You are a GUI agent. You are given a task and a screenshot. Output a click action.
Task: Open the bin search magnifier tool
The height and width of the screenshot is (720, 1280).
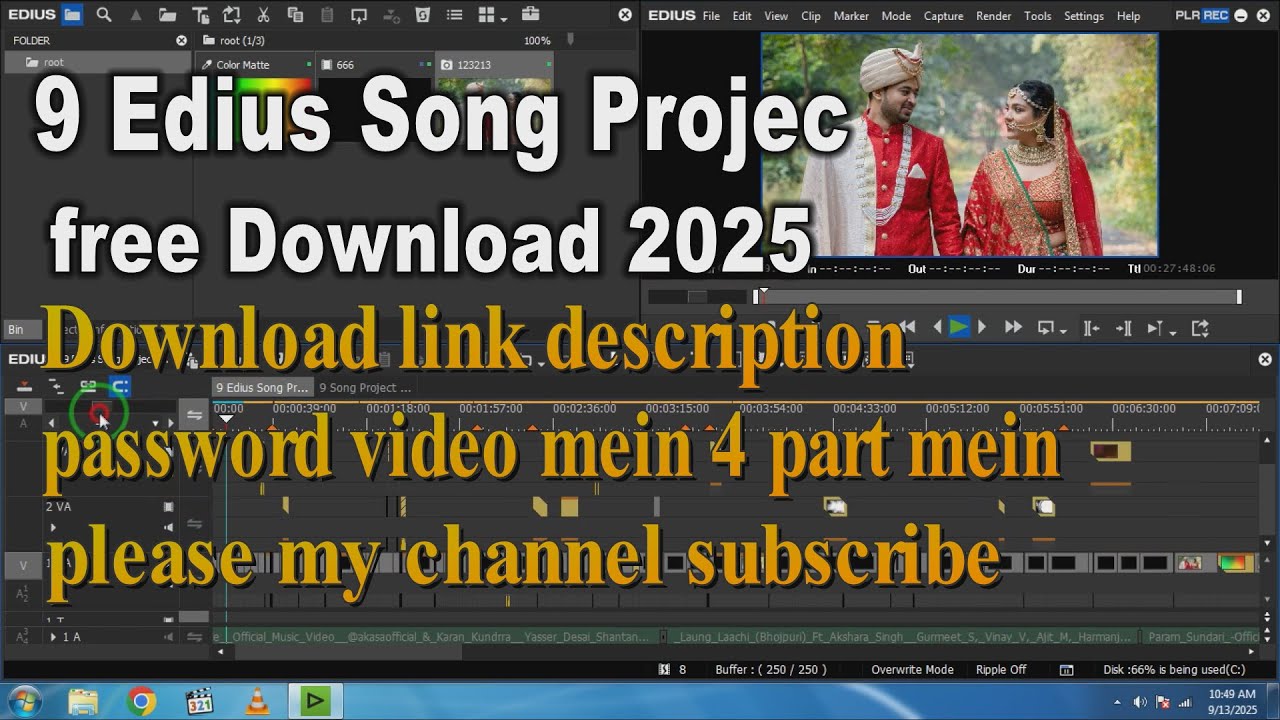pos(104,14)
